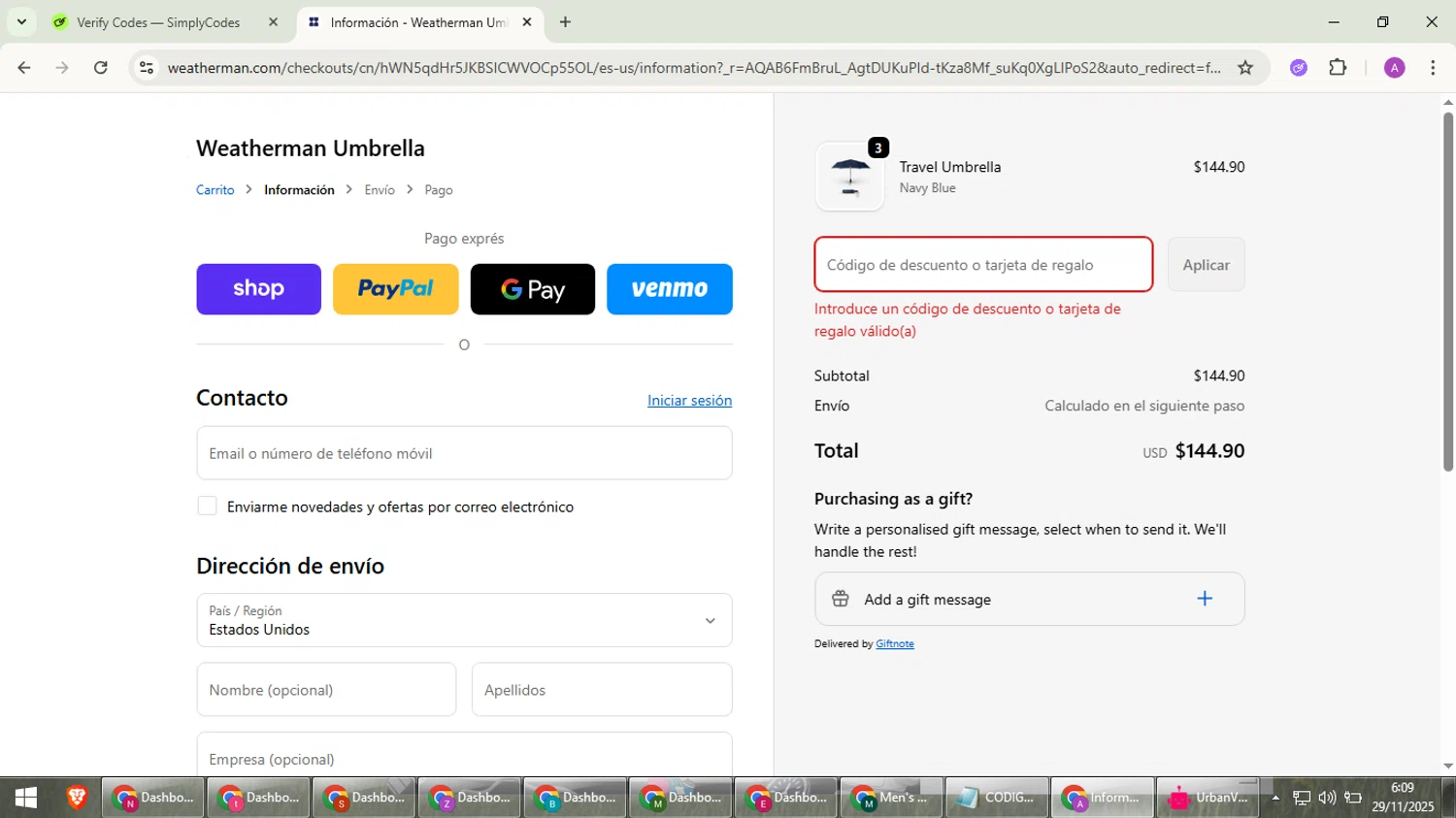Focus the discount code input field
1456x818 pixels.
[x=983, y=265]
